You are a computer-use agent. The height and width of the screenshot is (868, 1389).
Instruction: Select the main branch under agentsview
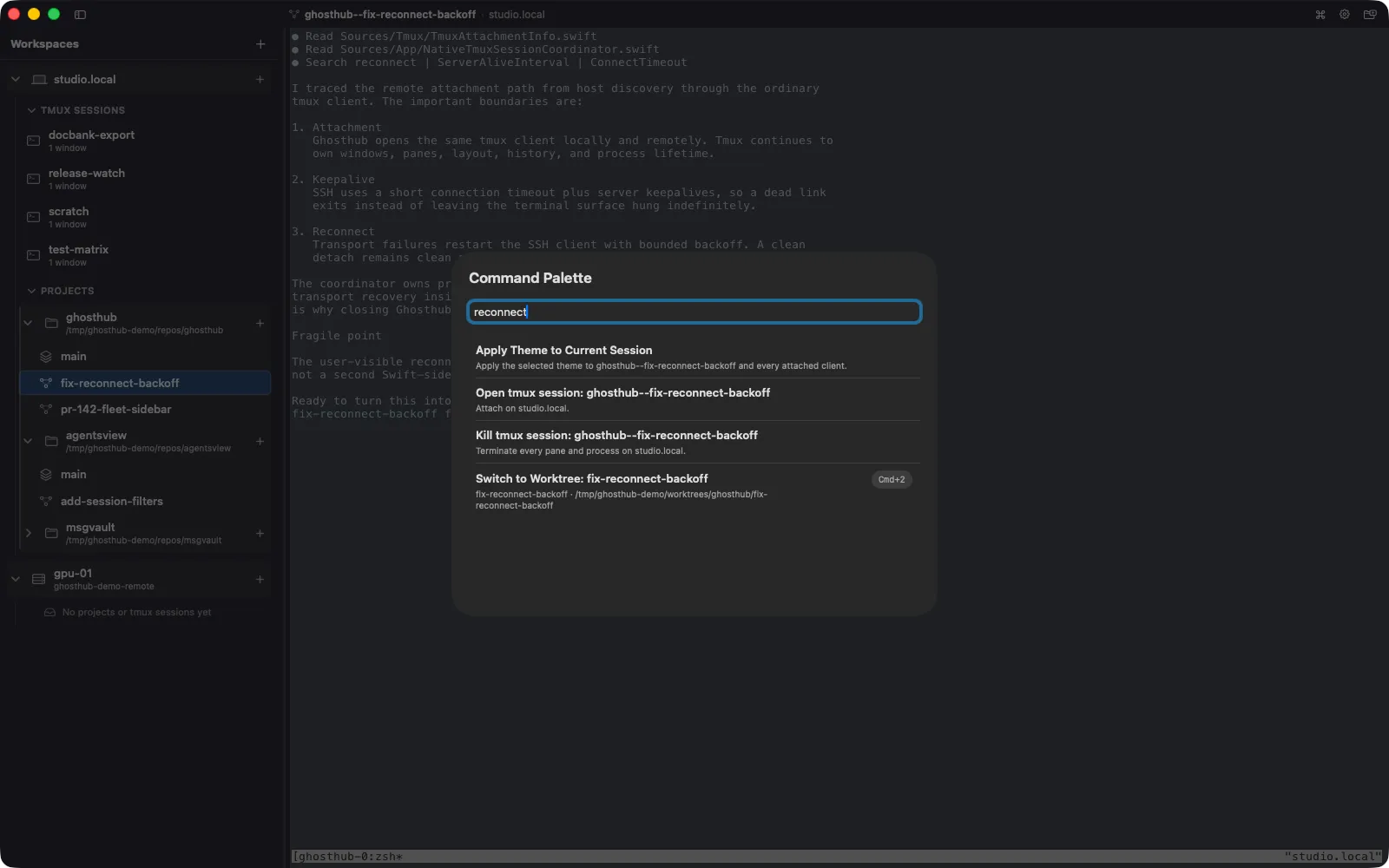pyautogui.click(x=144, y=475)
